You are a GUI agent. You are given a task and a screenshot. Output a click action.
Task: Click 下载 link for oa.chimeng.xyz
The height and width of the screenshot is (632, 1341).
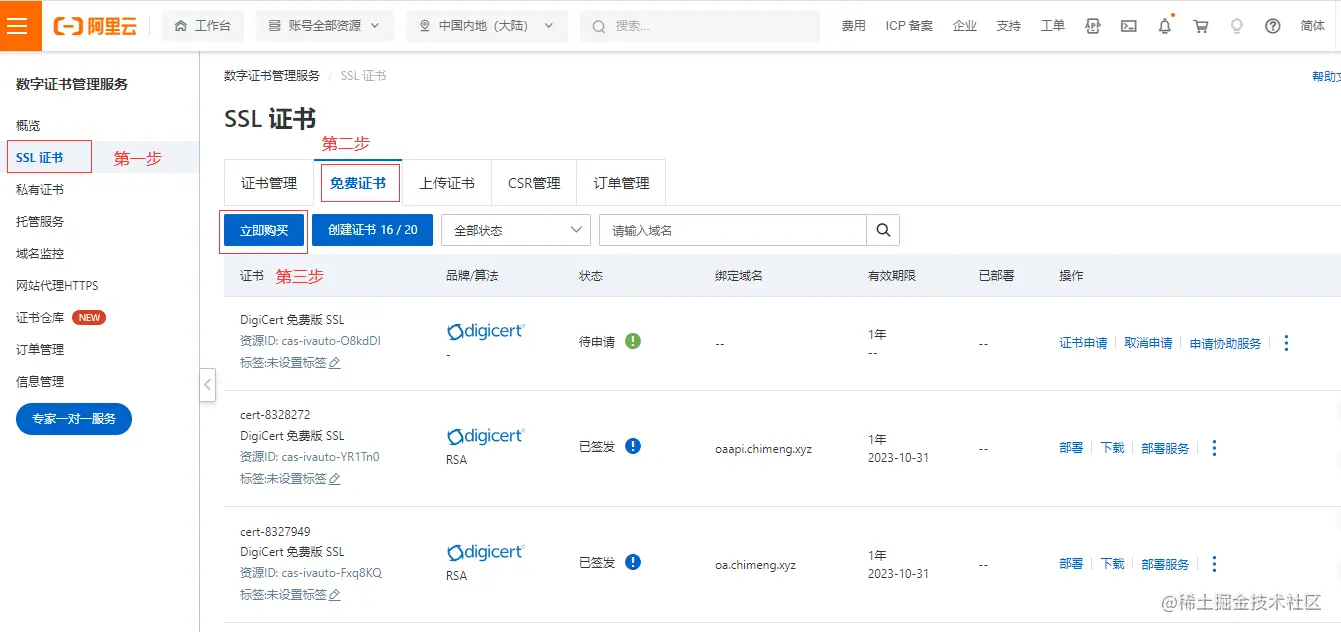click(1112, 564)
